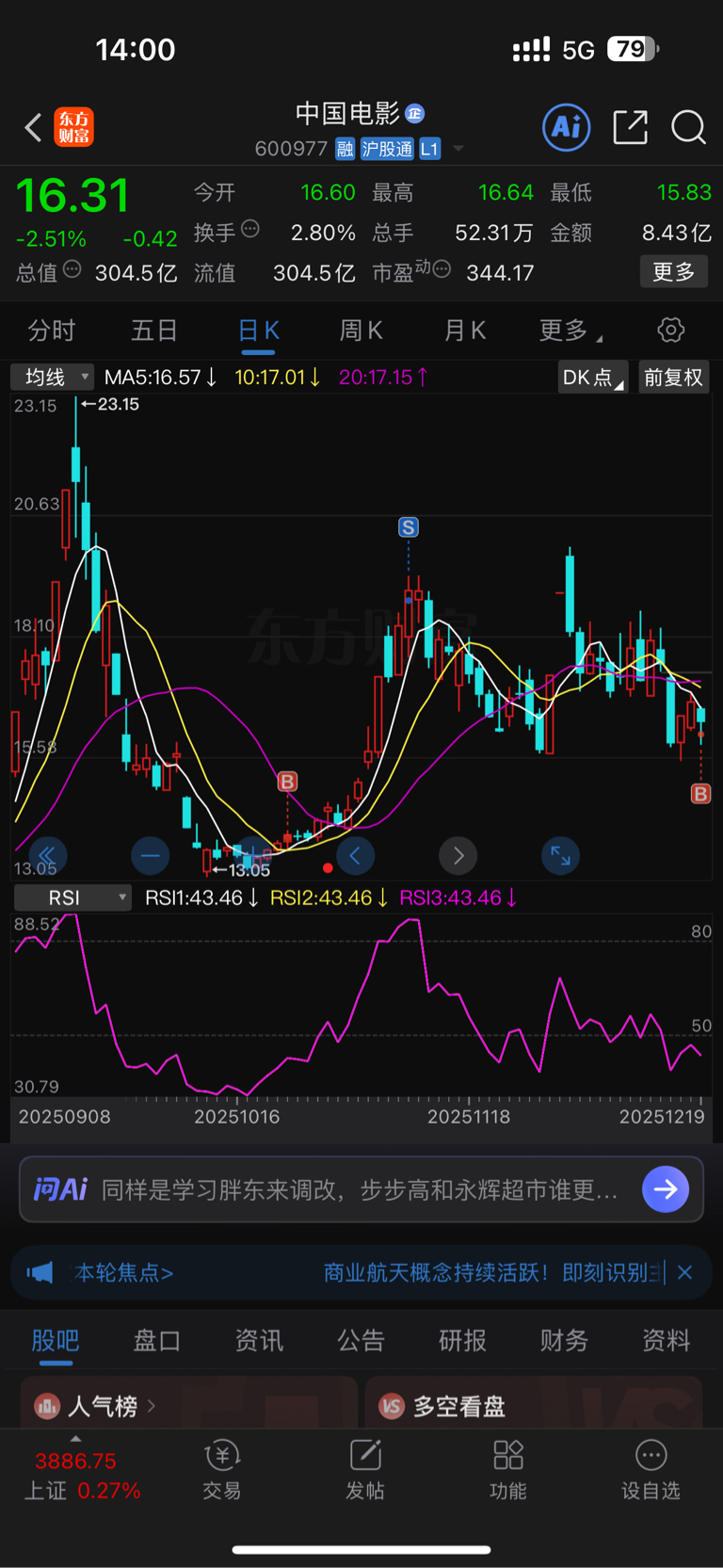Tap the 发帖 post icon
Screen dimensions: 723x1568
(x=365, y=1471)
